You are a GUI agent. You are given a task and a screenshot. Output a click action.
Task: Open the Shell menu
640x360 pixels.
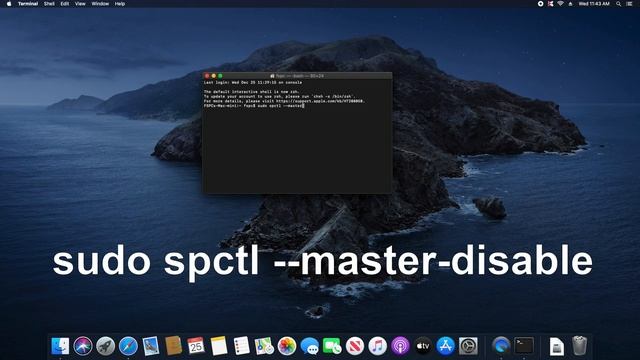49,4
